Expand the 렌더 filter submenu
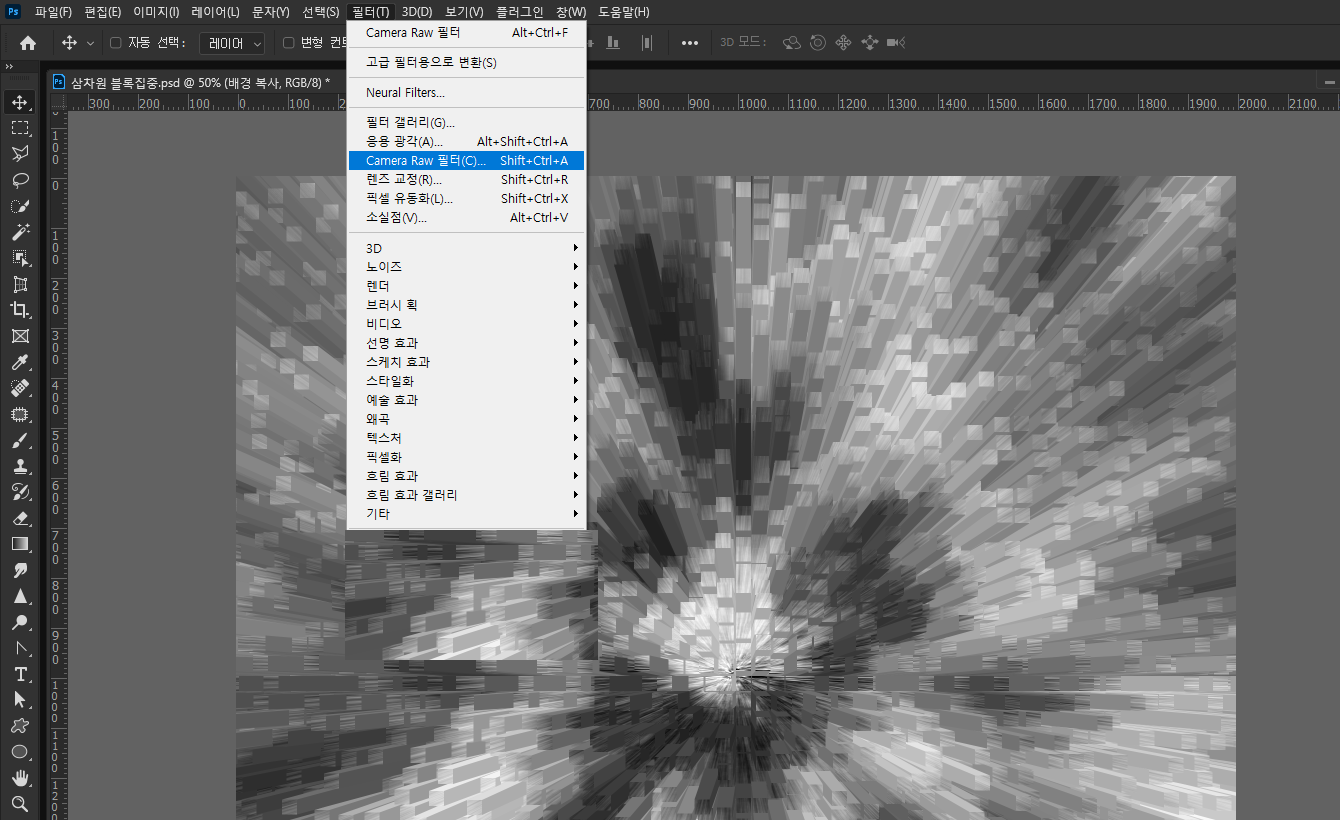 click(x=466, y=286)
